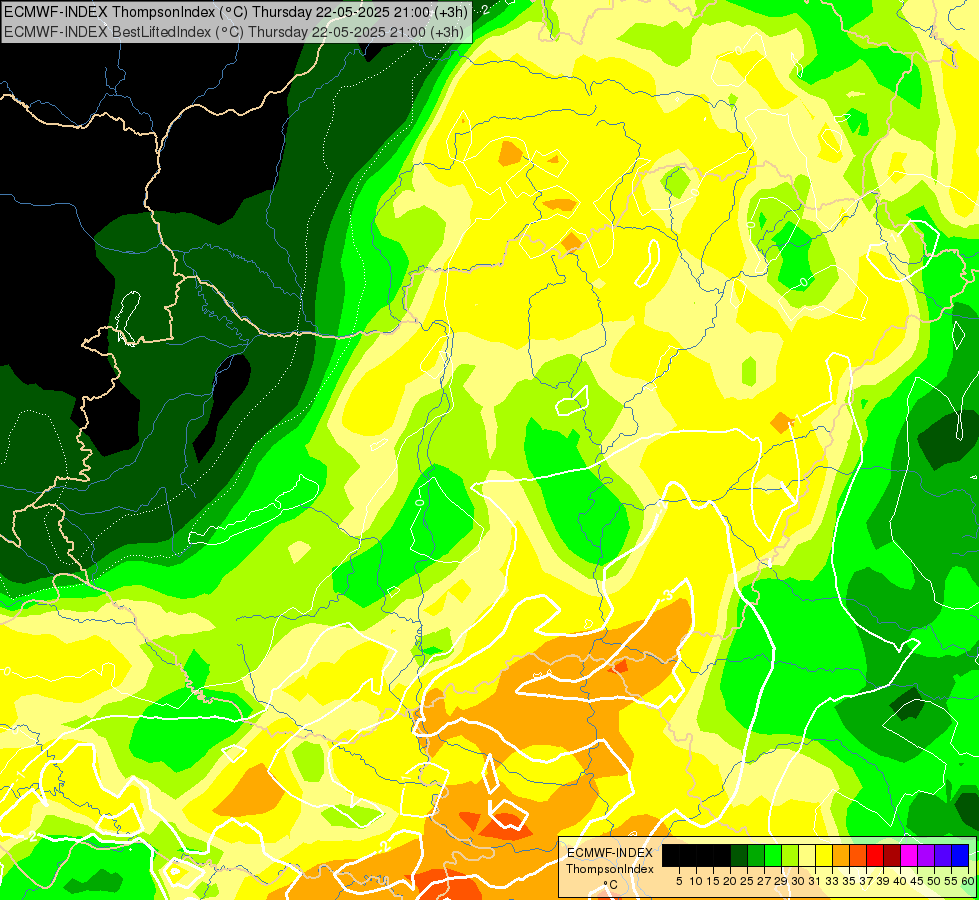
Task: Click the legend tick value 60
Action: (x=968, y=881)
